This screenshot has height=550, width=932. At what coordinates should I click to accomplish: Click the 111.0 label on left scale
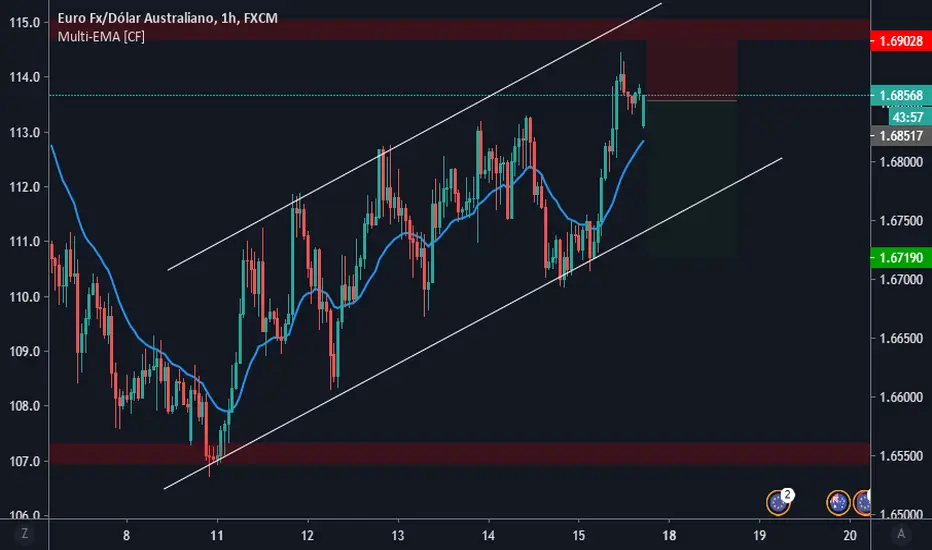click(x=25, y=242)
